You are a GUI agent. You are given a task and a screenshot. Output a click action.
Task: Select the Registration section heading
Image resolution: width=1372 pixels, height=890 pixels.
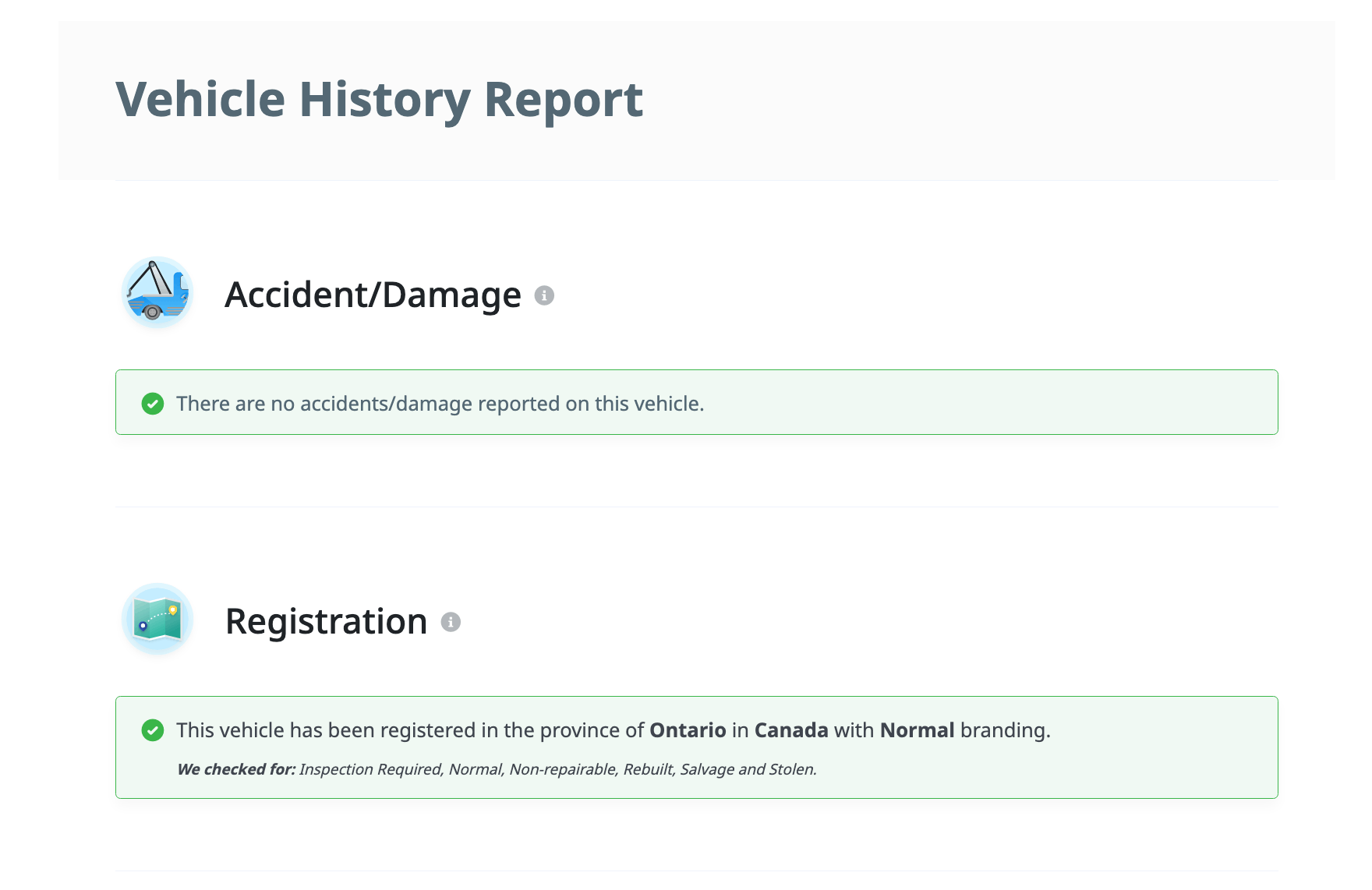[326, 621]
